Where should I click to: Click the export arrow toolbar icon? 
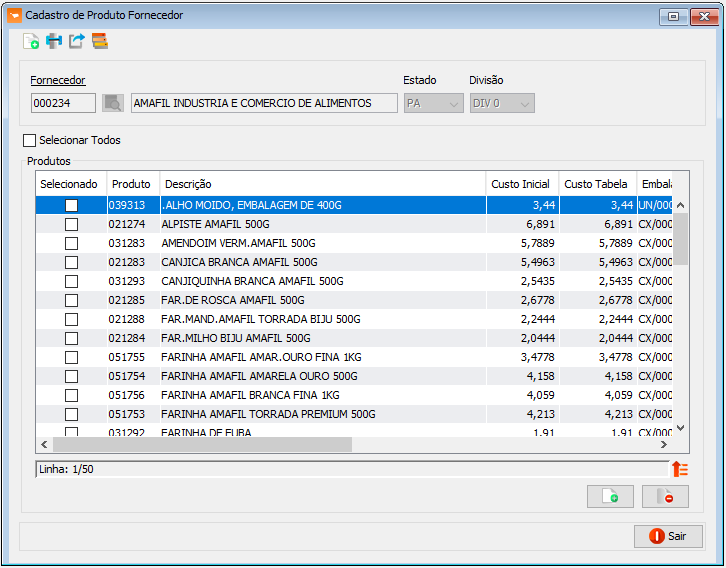point(77,41)
